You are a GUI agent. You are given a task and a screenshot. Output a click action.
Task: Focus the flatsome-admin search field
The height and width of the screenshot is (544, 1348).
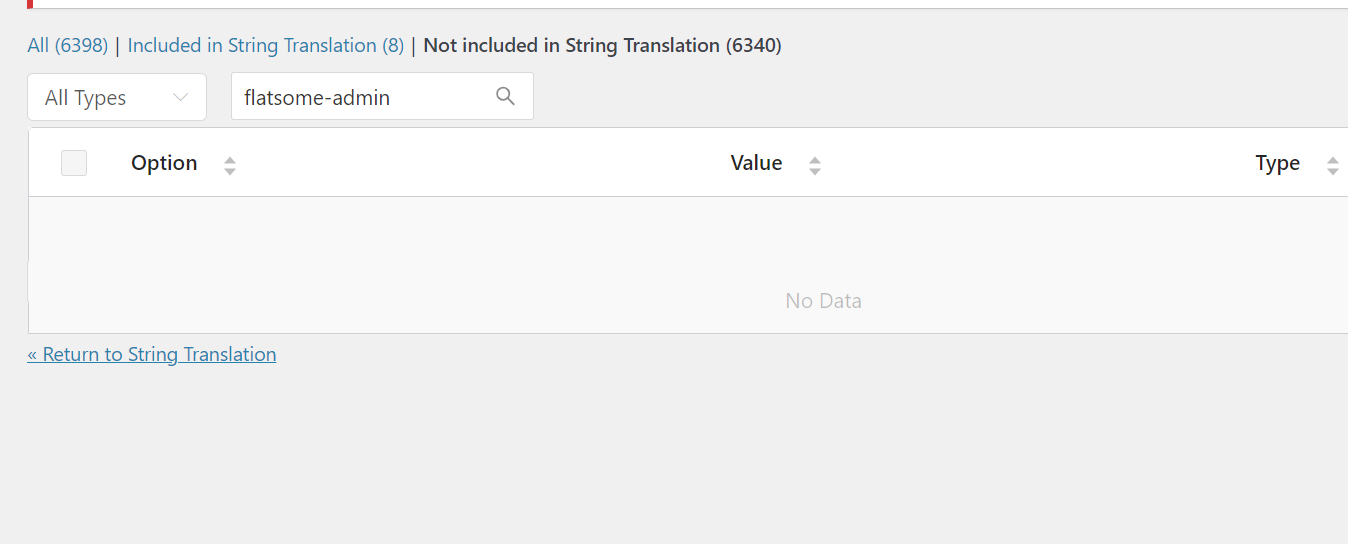click(x=382, y=97)
